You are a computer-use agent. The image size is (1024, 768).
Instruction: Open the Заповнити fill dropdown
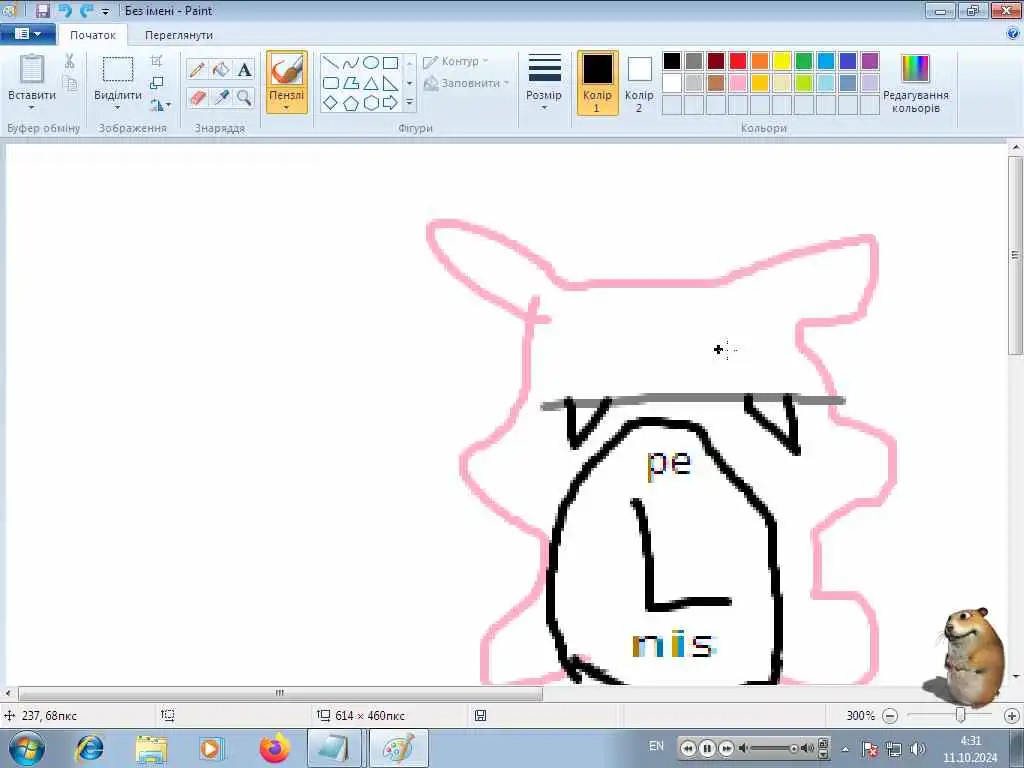tap(466, 83)
